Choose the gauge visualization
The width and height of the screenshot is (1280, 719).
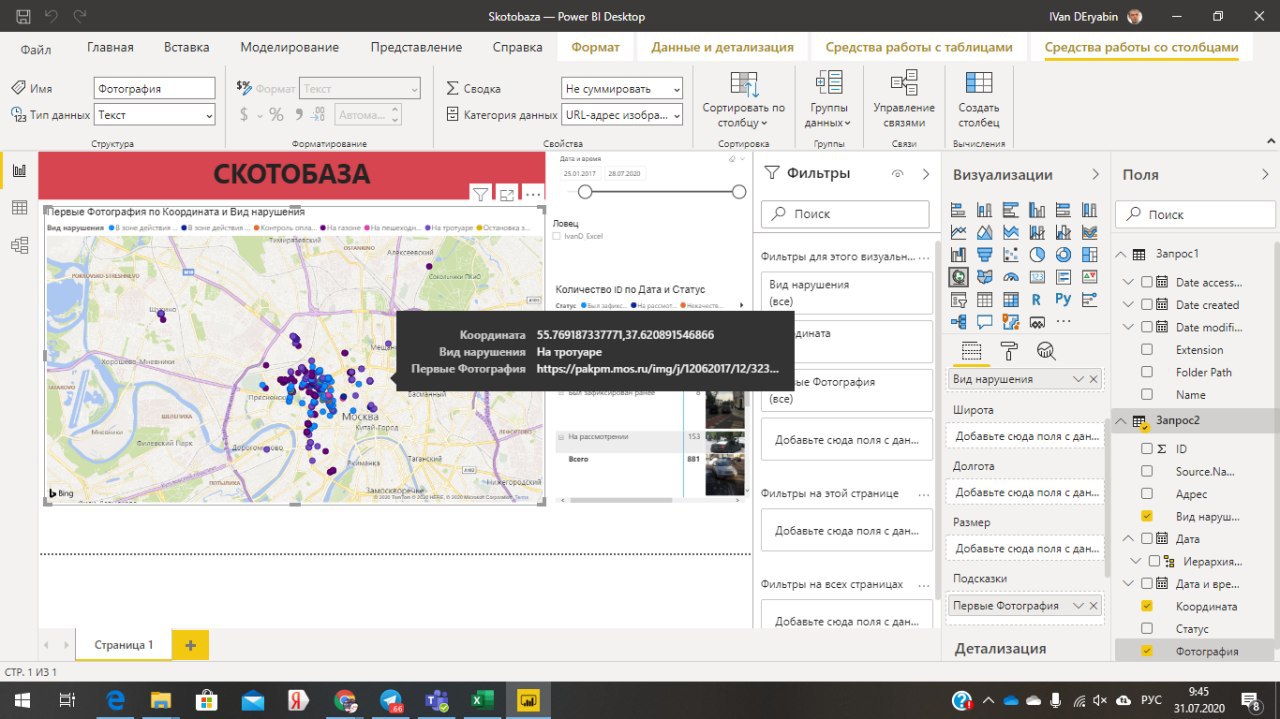click(1011, 277)
